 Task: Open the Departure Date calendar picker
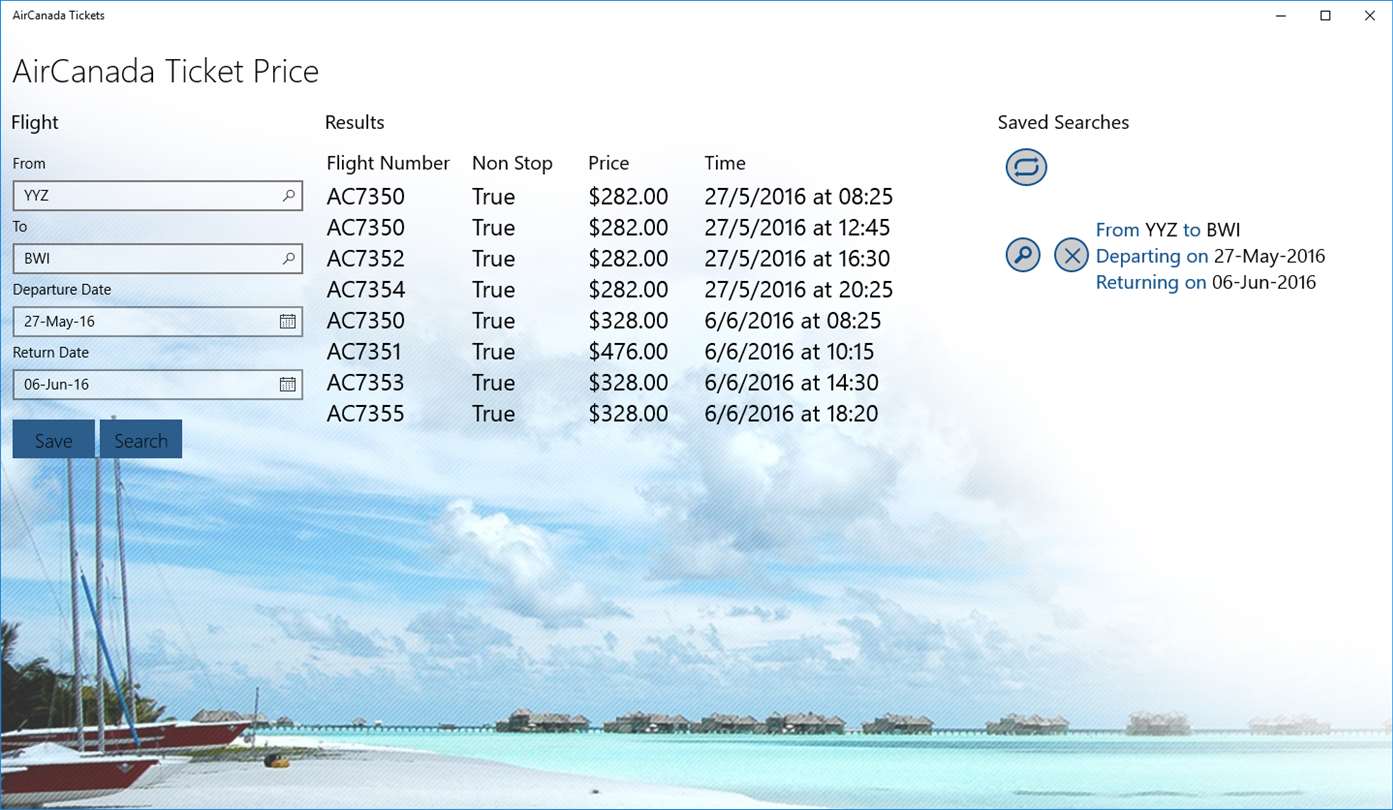coord(287,322)
